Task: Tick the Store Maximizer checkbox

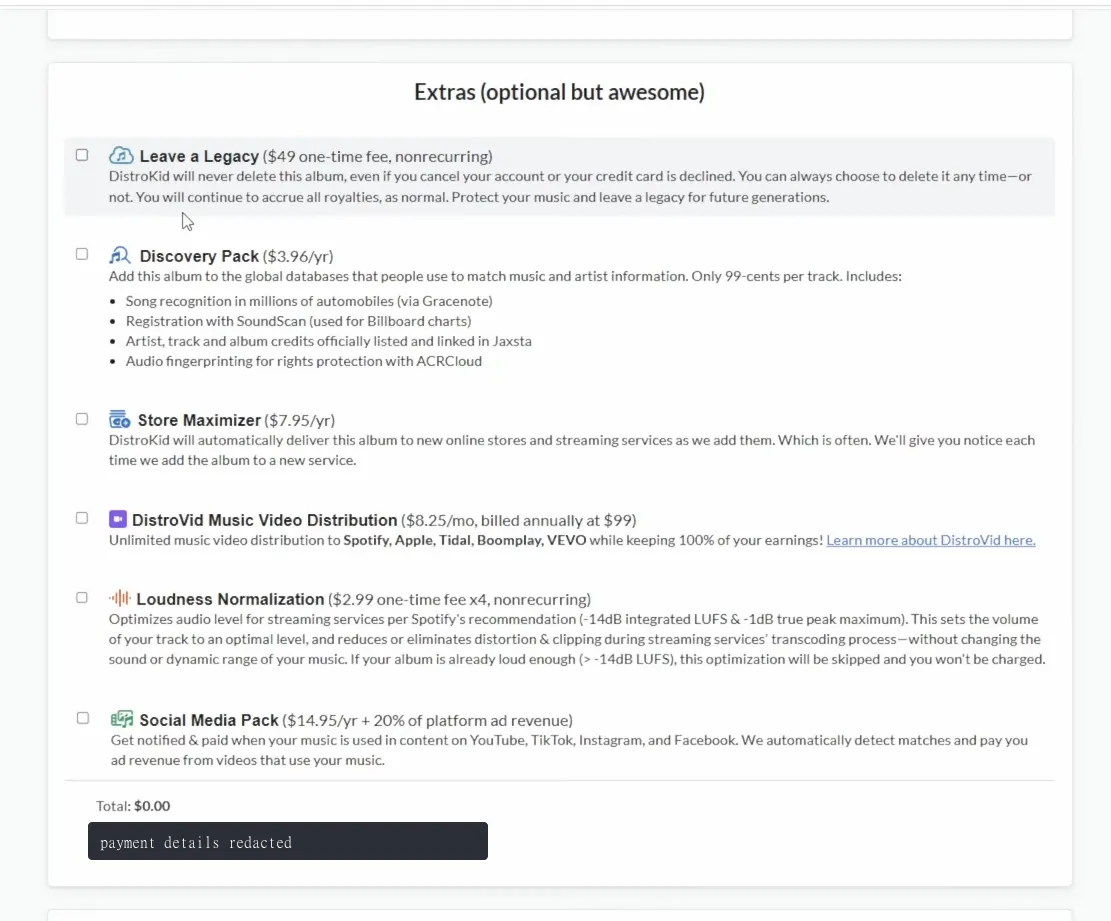Action: click(x=82, y=419)
